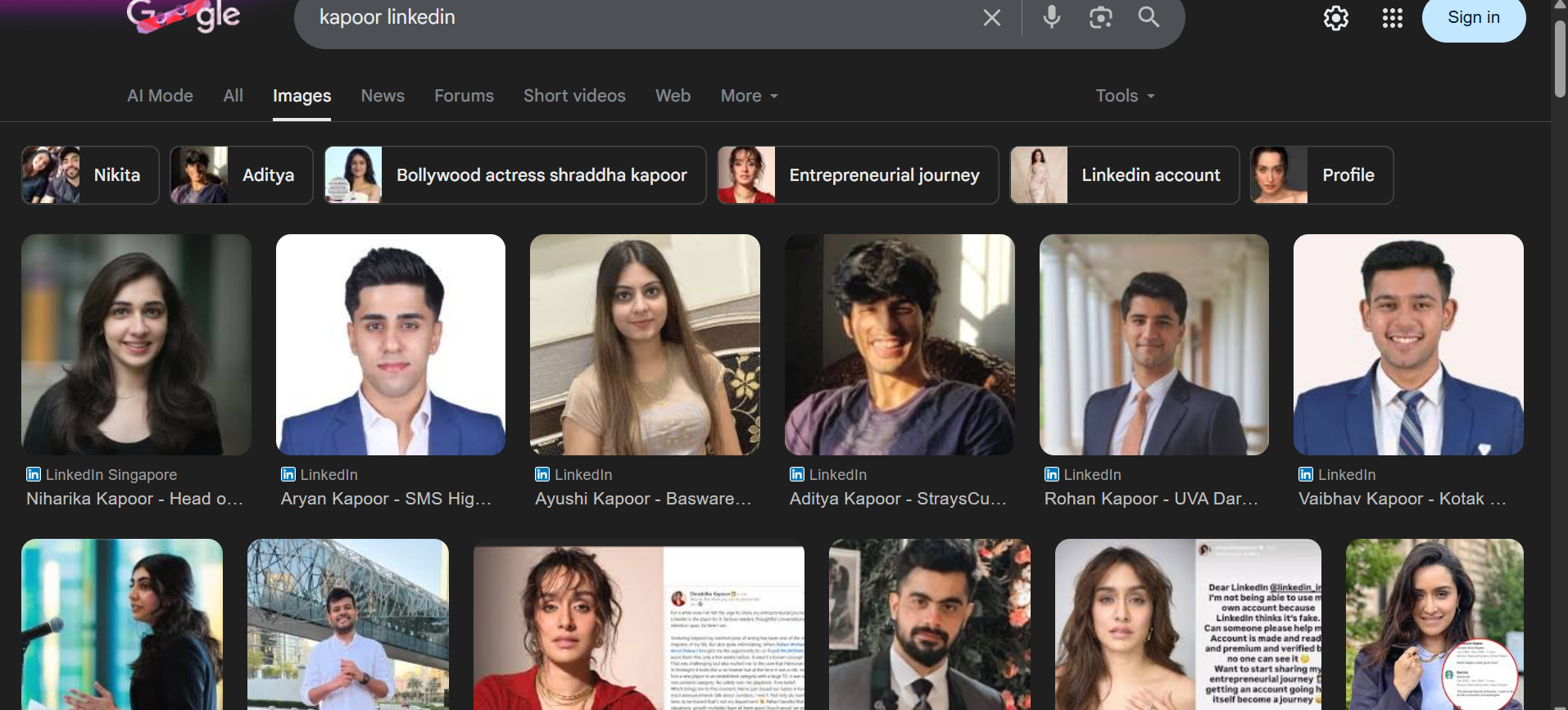Open Niharika Kapoor result title link
The width and height of the screenshot is (1568, 710).
[x=134, y=499]
